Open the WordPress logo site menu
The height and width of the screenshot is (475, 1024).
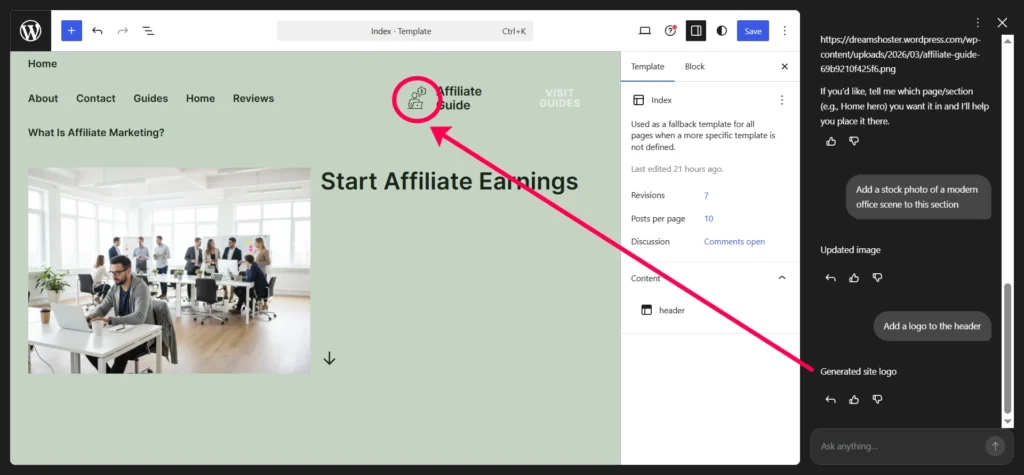[x=30, y=31]
